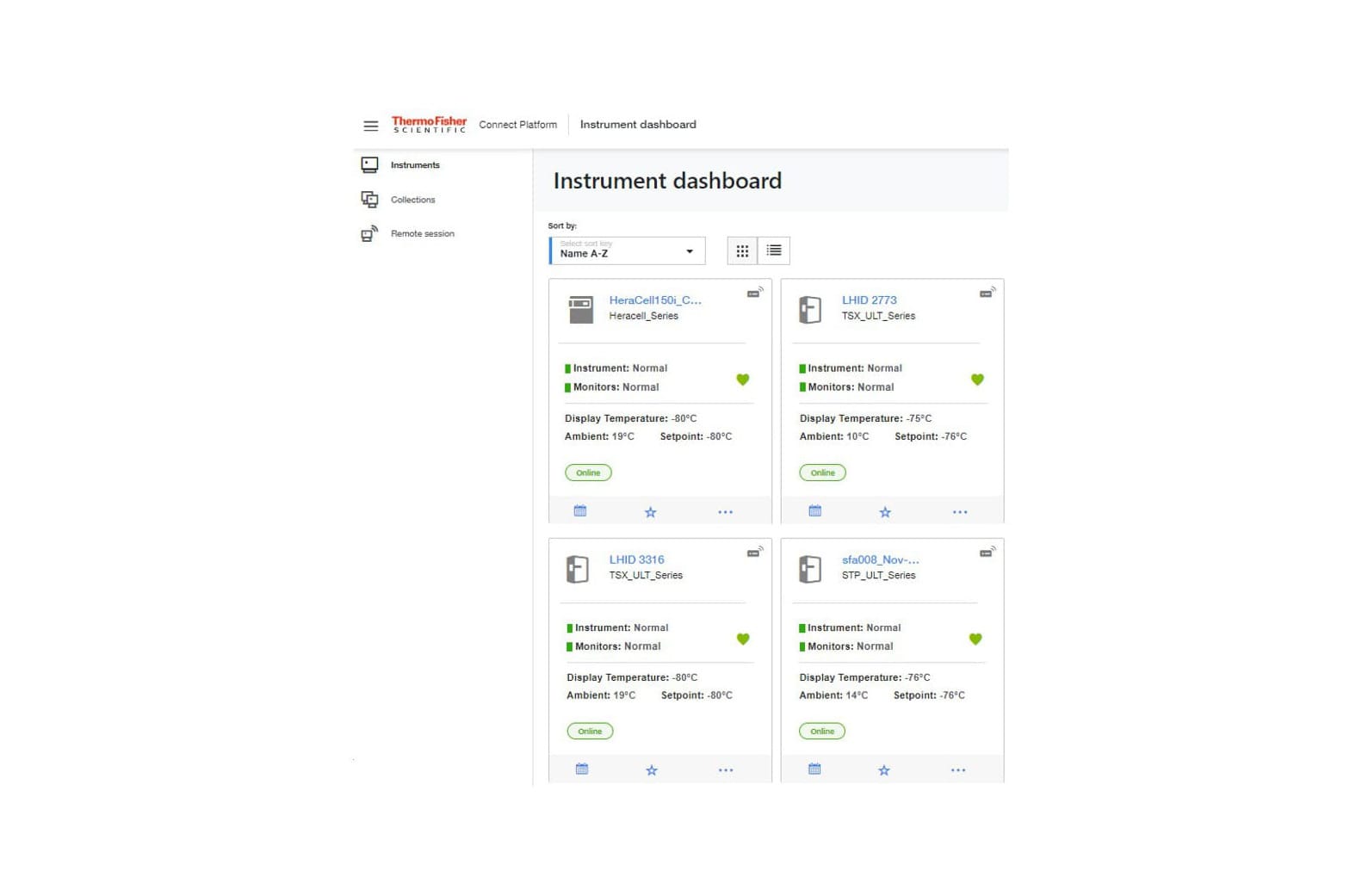The height and width of the screenshot is (896, 1362).
Task: Open Collections in sidebar
Action: point(412,200)
